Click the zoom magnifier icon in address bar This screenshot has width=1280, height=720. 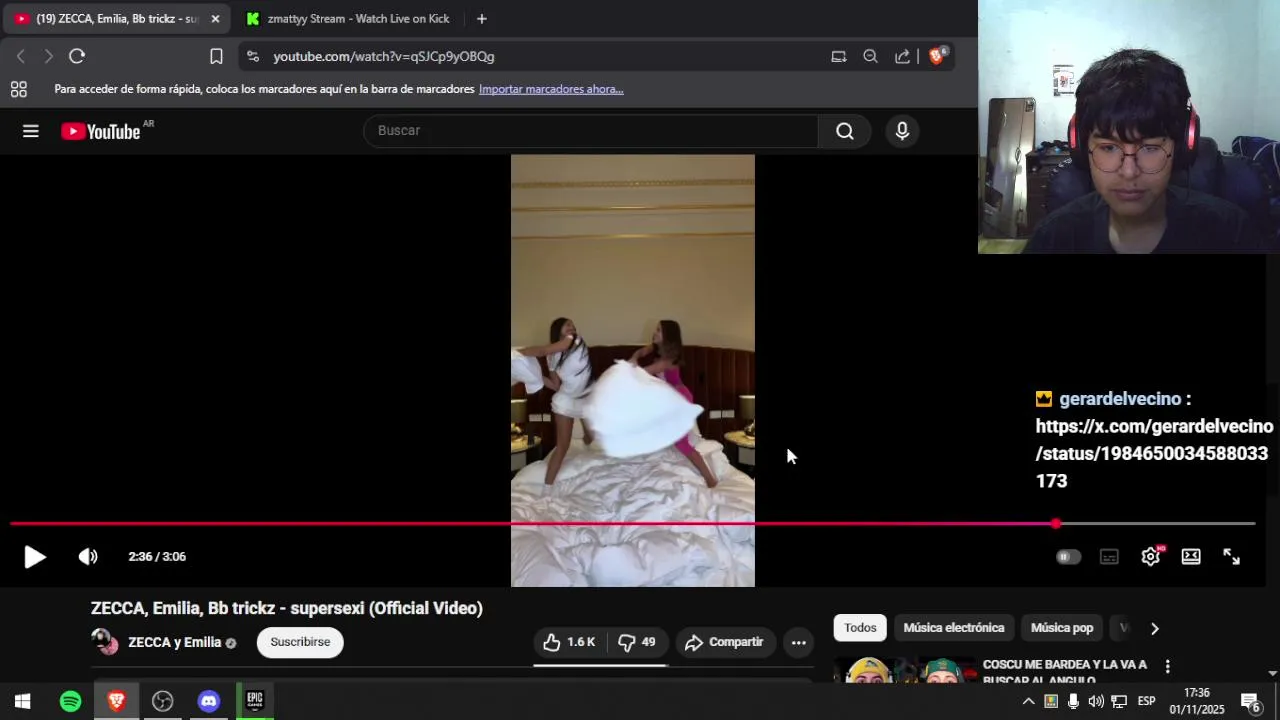870,57
